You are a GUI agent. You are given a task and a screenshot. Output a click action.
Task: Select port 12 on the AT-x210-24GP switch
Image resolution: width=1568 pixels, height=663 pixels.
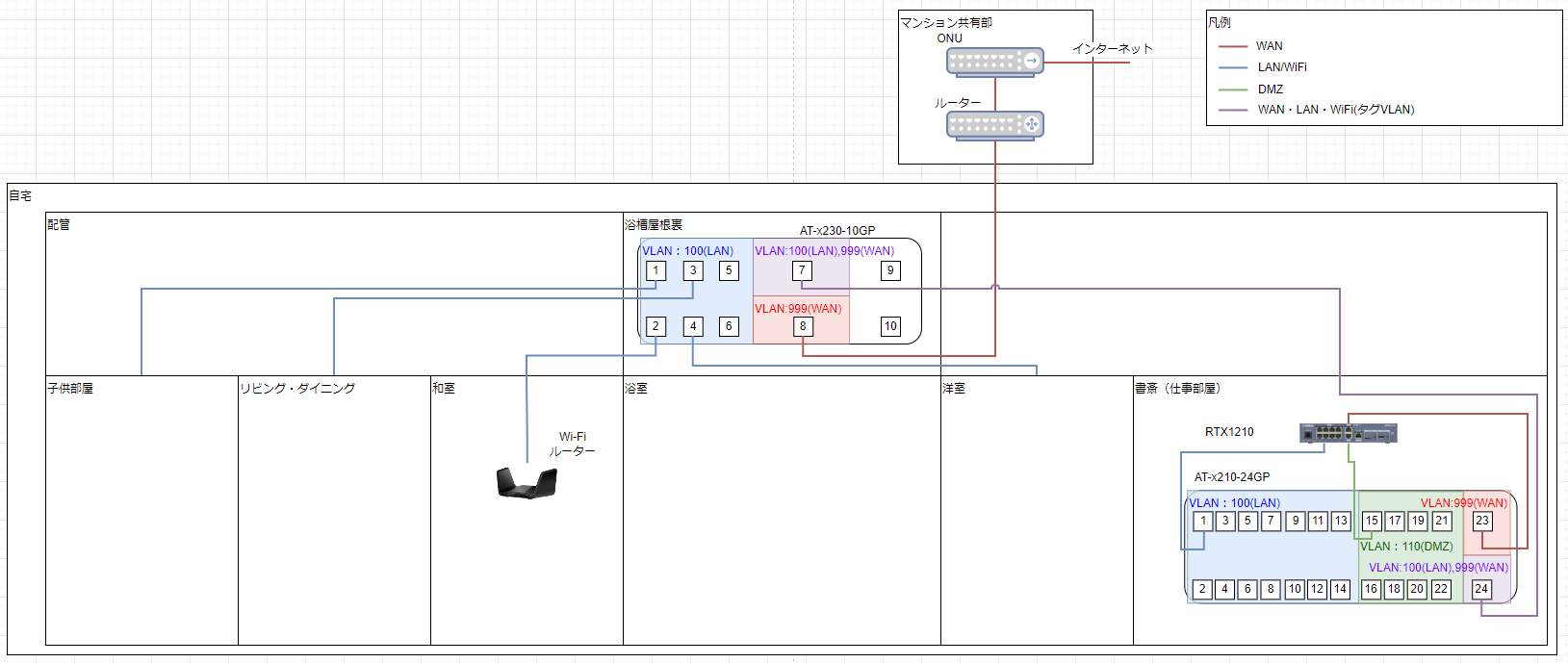(x=1318, y=589)
